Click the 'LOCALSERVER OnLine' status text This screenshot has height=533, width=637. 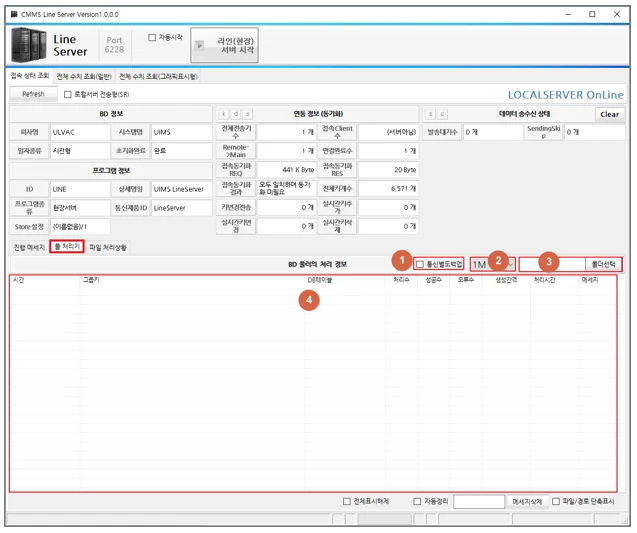click(x=566, y=95)
